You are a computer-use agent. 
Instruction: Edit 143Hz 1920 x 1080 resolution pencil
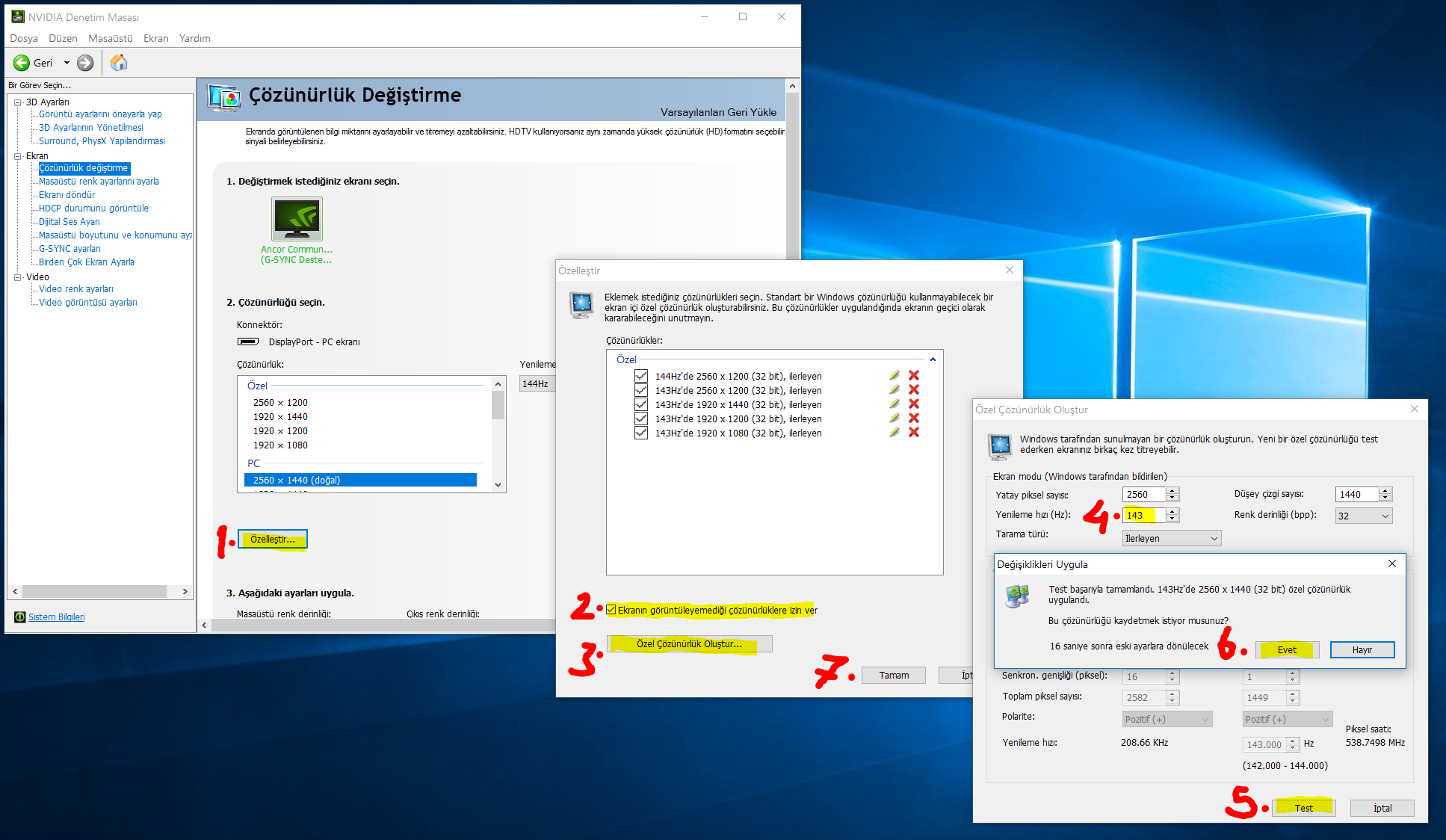(x=895, y=432)
